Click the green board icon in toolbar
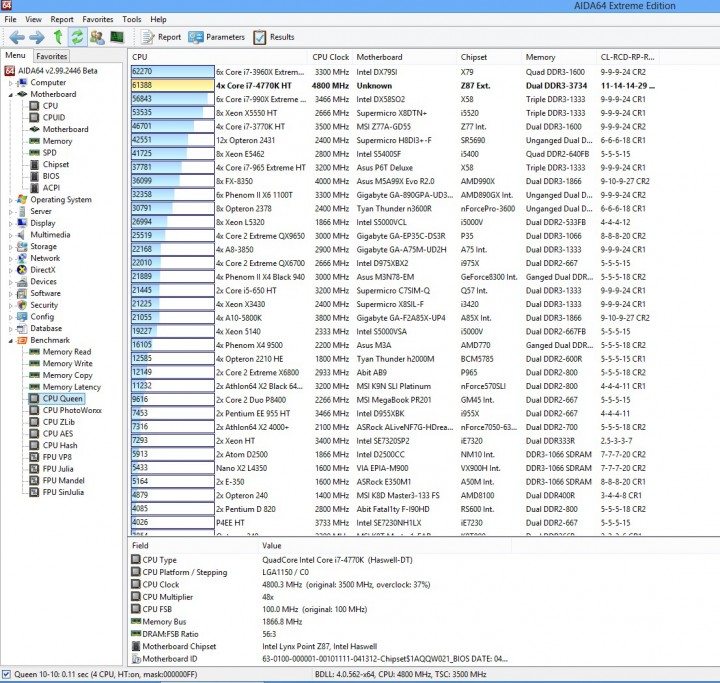720x683 pixels. tap(117, 37)
